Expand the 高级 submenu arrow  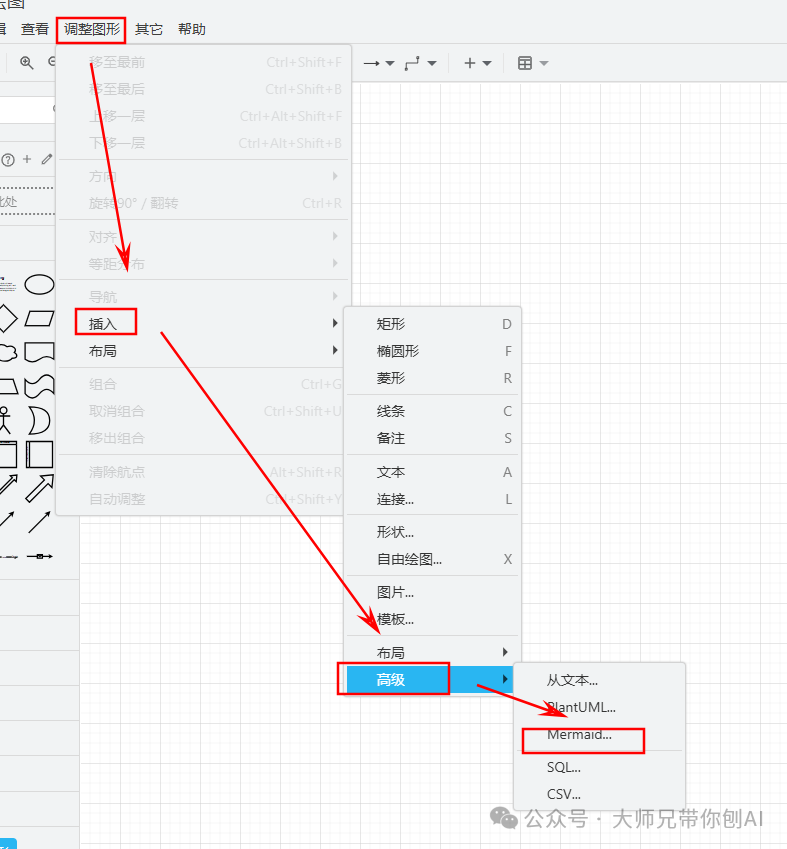point(505,679)
